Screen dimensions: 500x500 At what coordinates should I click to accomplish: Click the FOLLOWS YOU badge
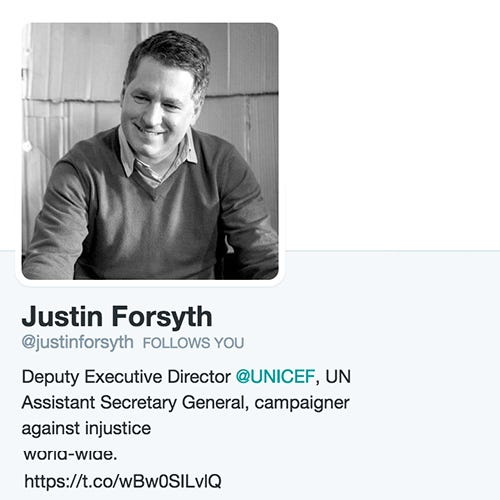coord(194,343)
